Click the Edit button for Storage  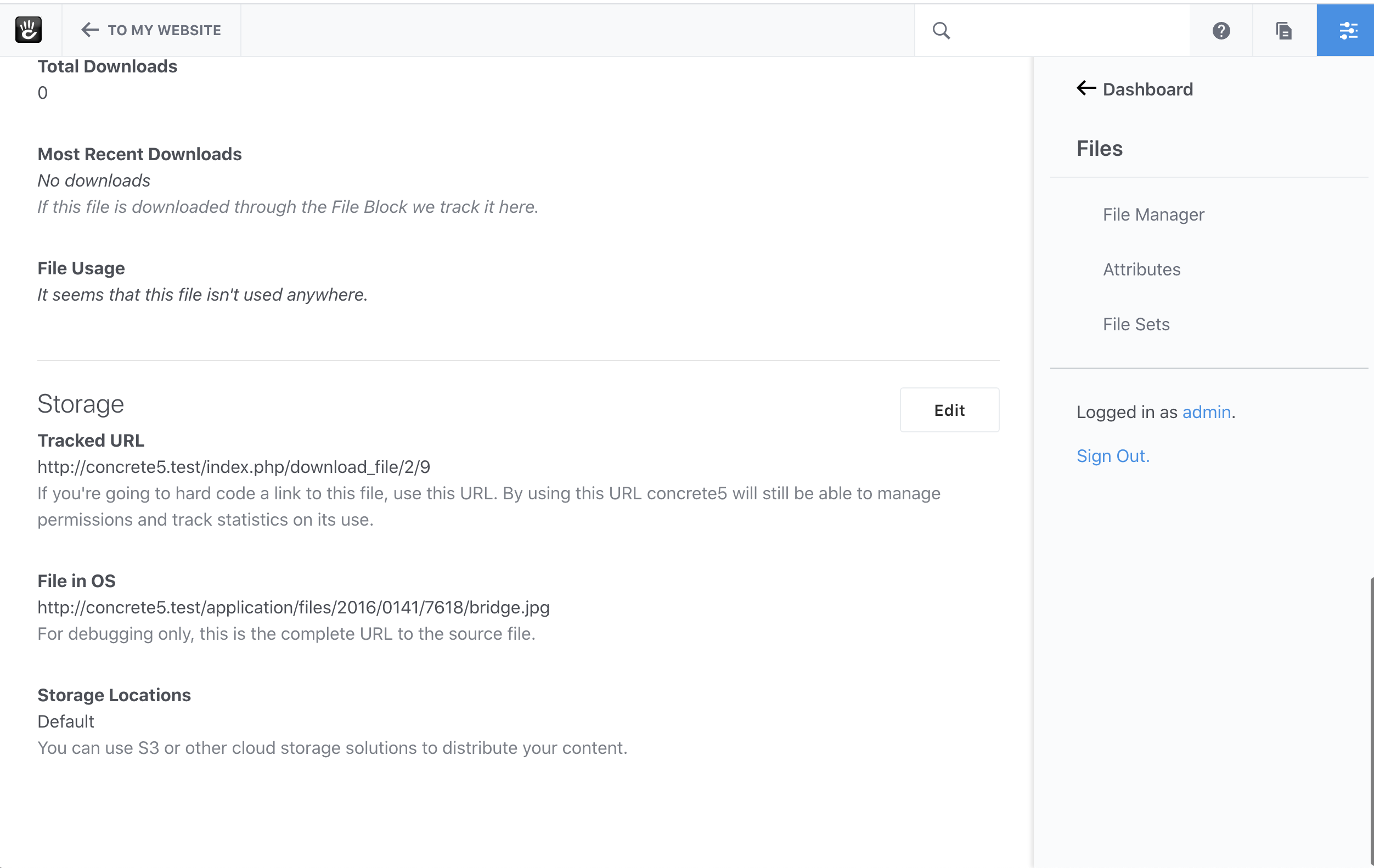(x=949, y=410)
